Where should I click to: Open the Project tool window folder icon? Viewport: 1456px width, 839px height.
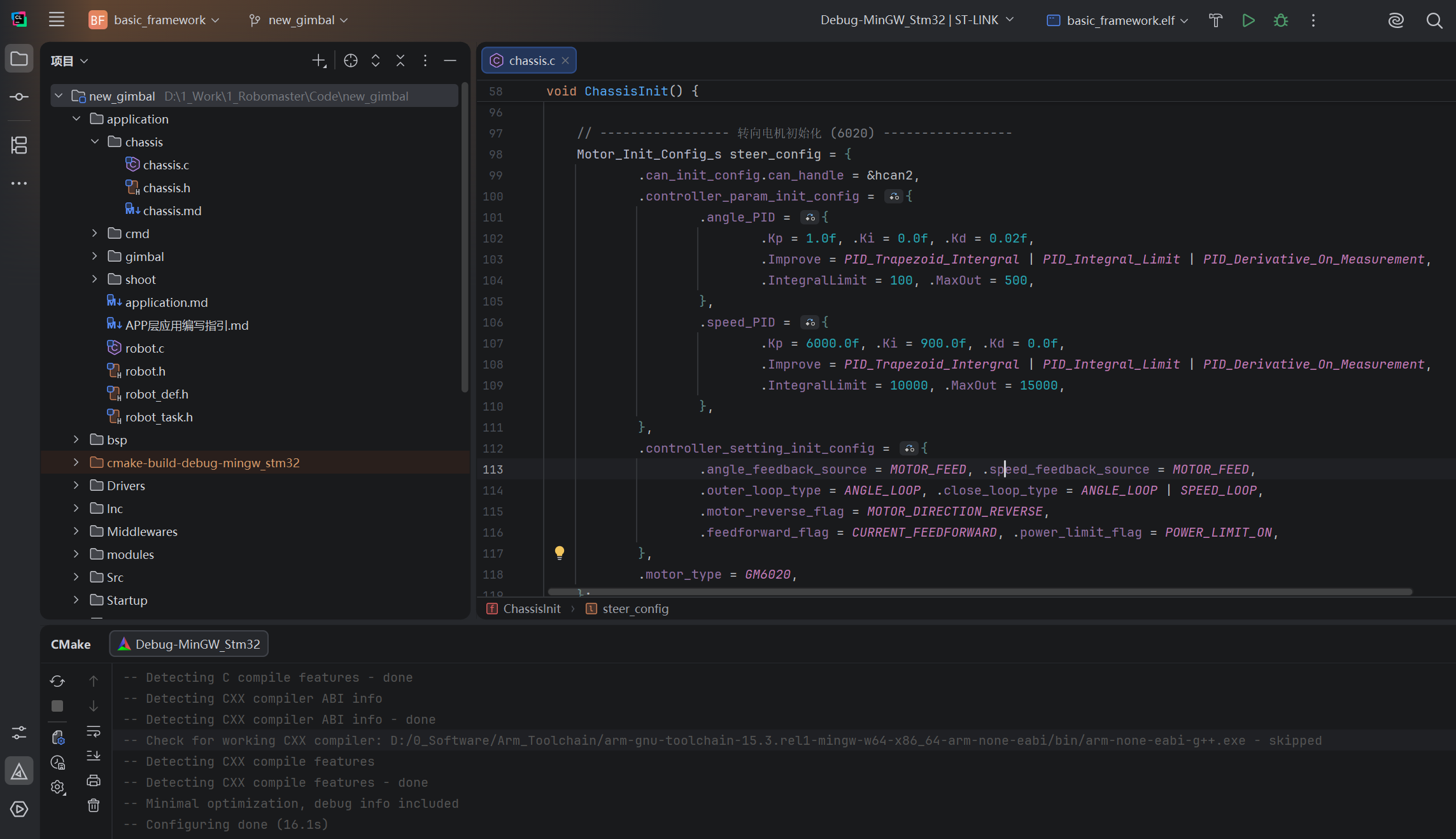coord(19,59)
